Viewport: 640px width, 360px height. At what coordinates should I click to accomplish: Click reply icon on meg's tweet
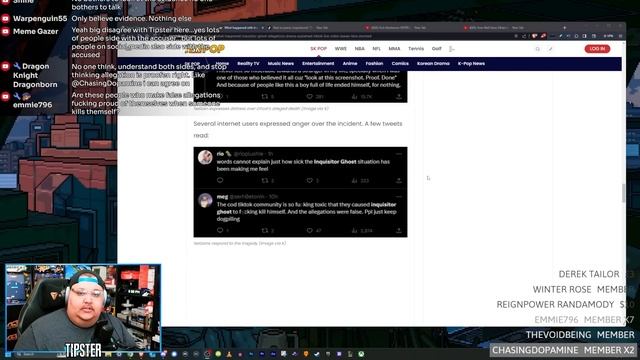coord(220,230)
